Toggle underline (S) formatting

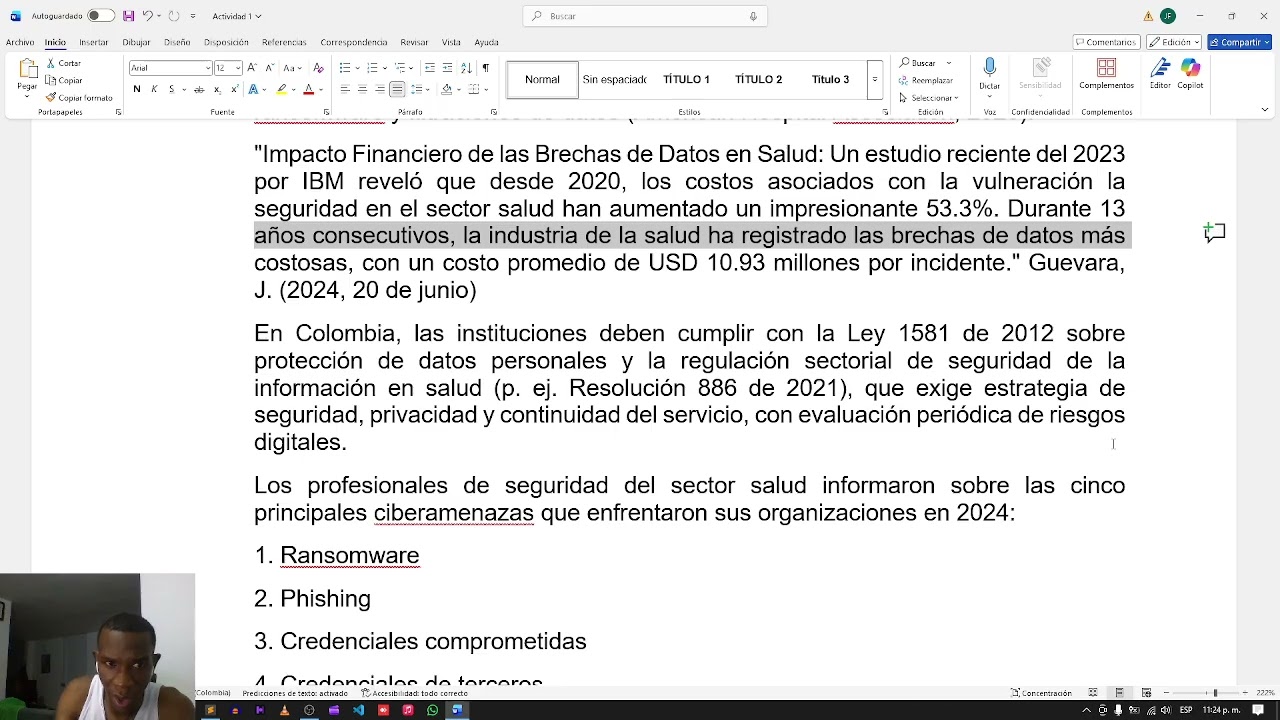[171, 89]
